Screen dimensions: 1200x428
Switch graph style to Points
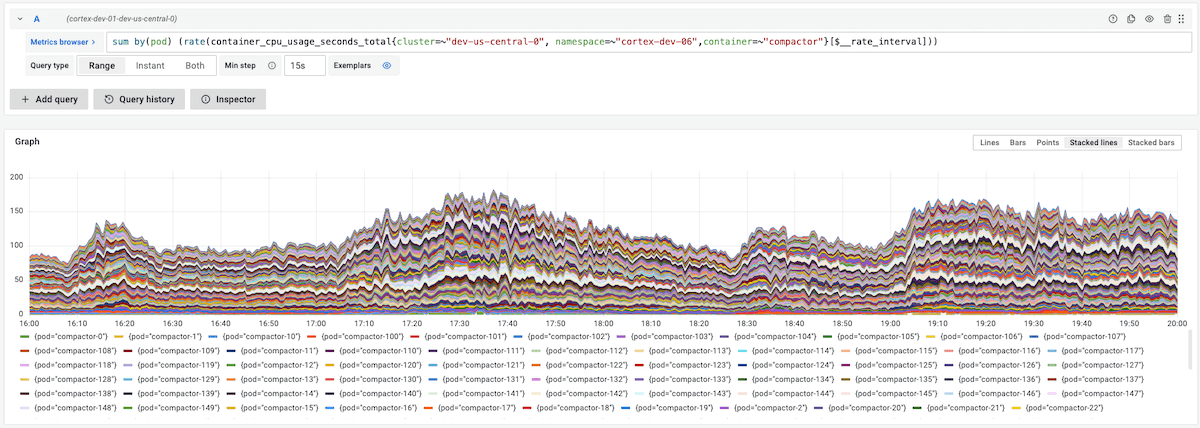coord(1048,143)
